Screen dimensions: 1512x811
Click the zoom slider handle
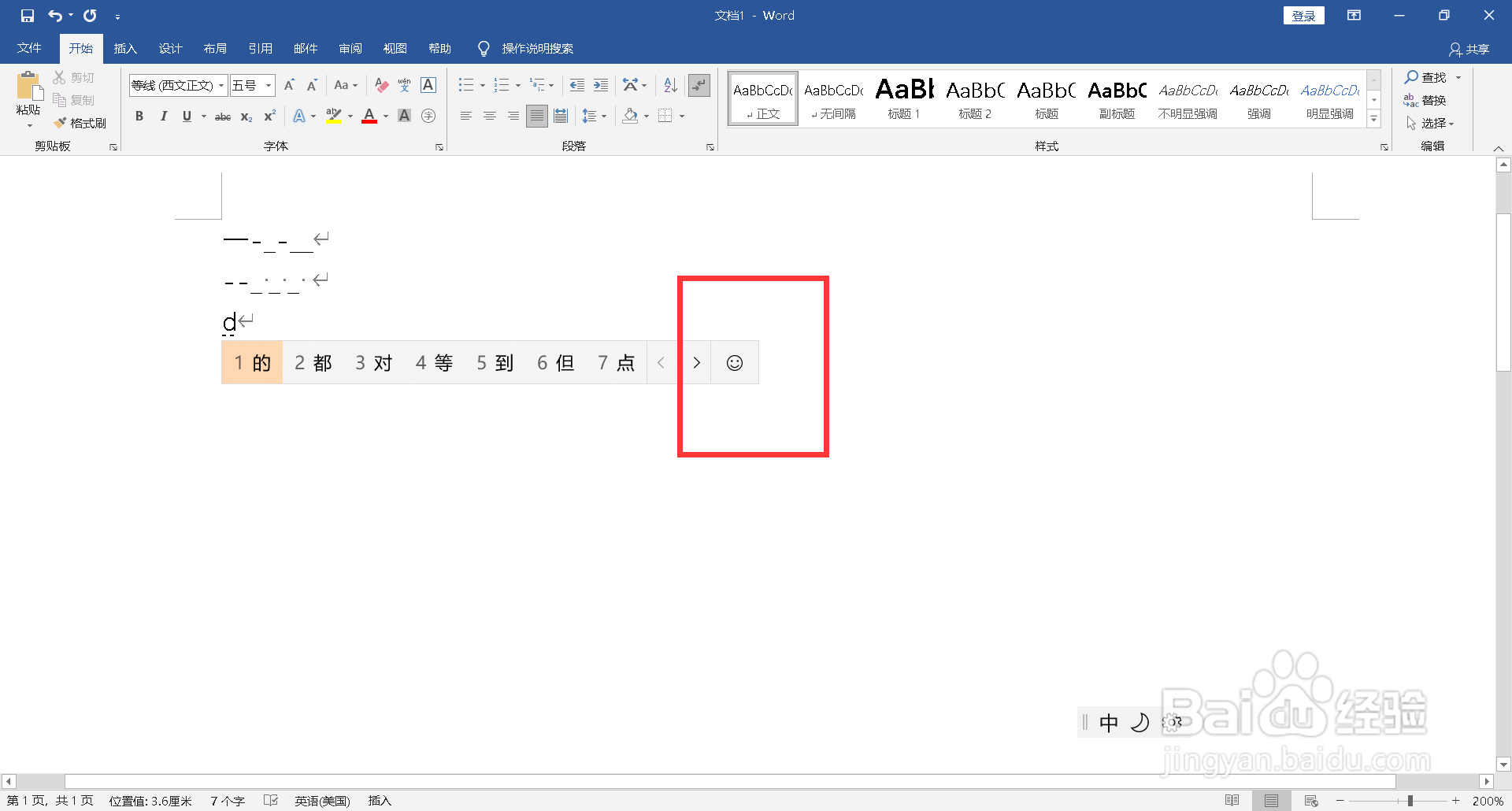tap(1410, 801)
